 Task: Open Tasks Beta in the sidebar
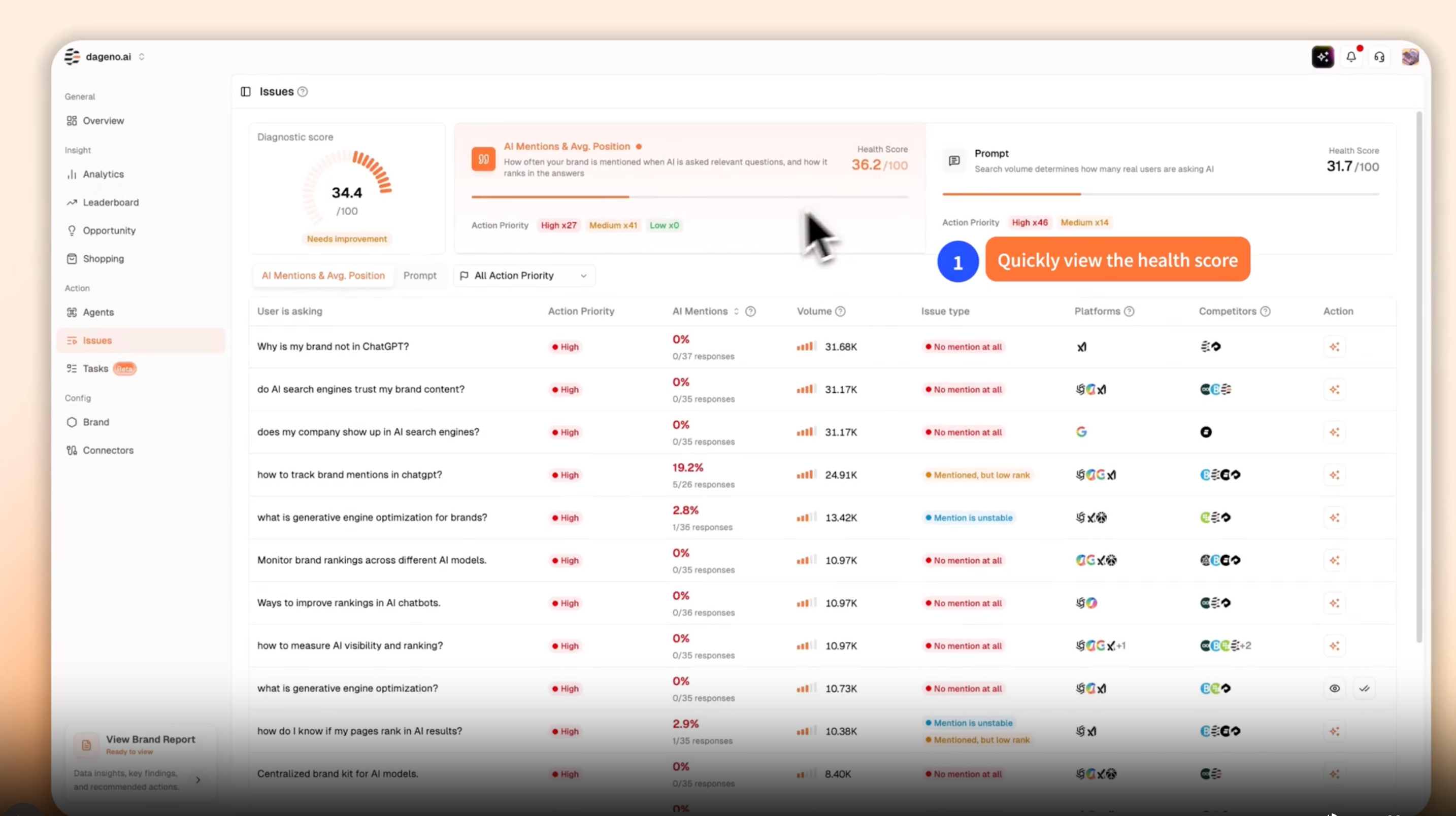140,368
